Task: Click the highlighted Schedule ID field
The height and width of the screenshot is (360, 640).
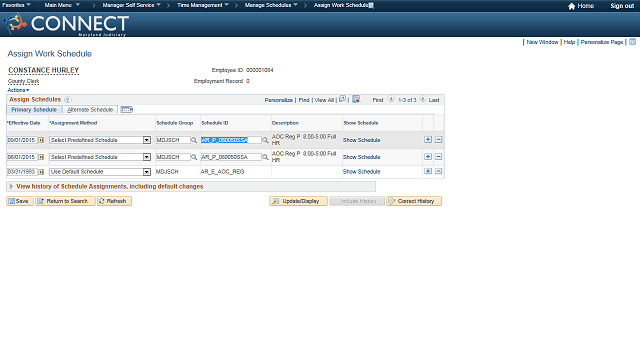Action: tap(231, 140)
